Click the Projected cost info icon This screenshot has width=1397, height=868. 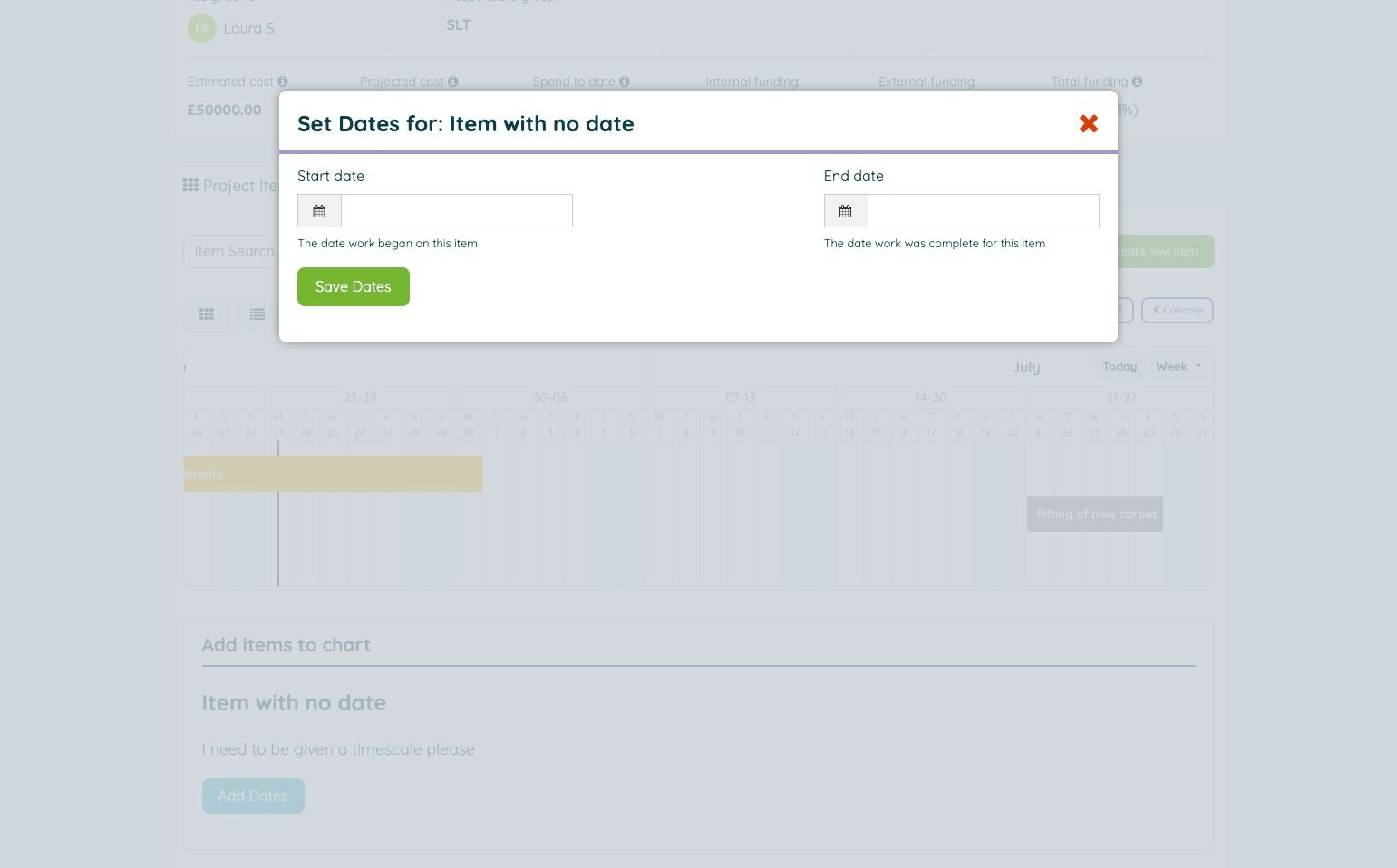453,82
